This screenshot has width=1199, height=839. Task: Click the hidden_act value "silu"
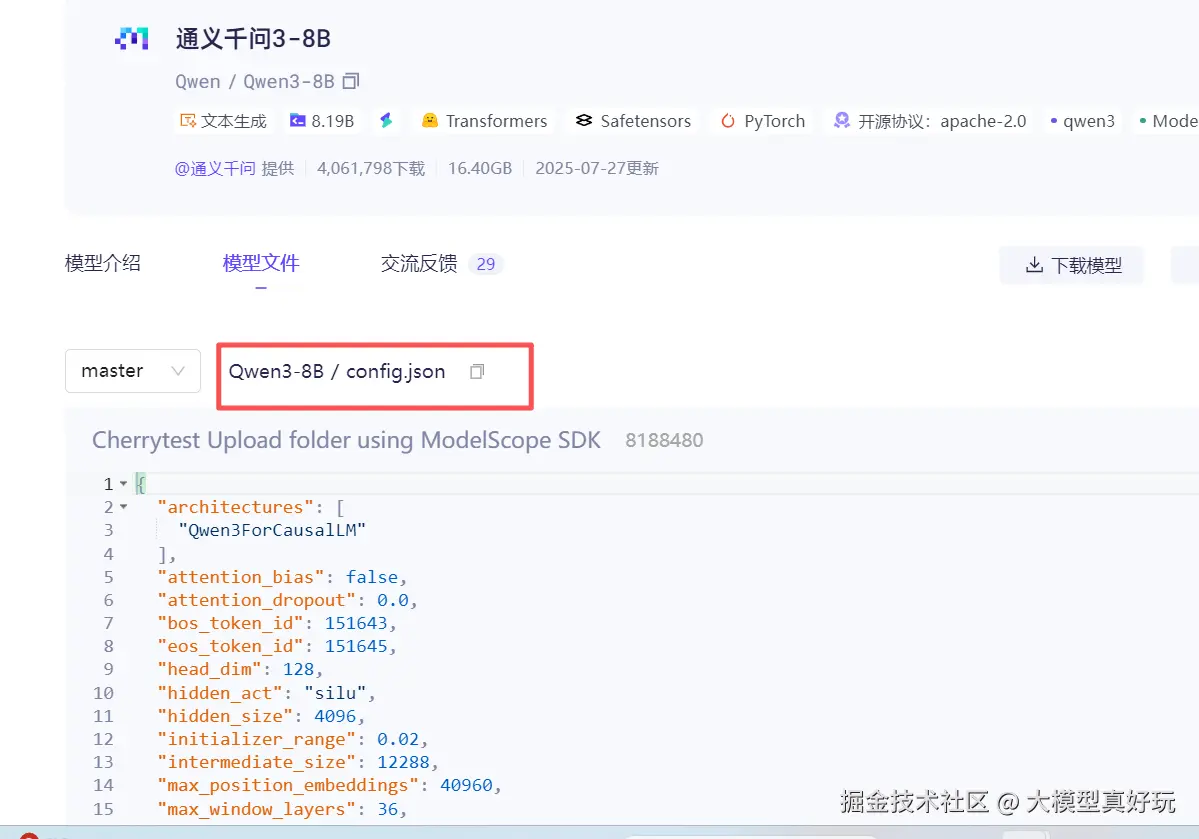click(335, 693)
